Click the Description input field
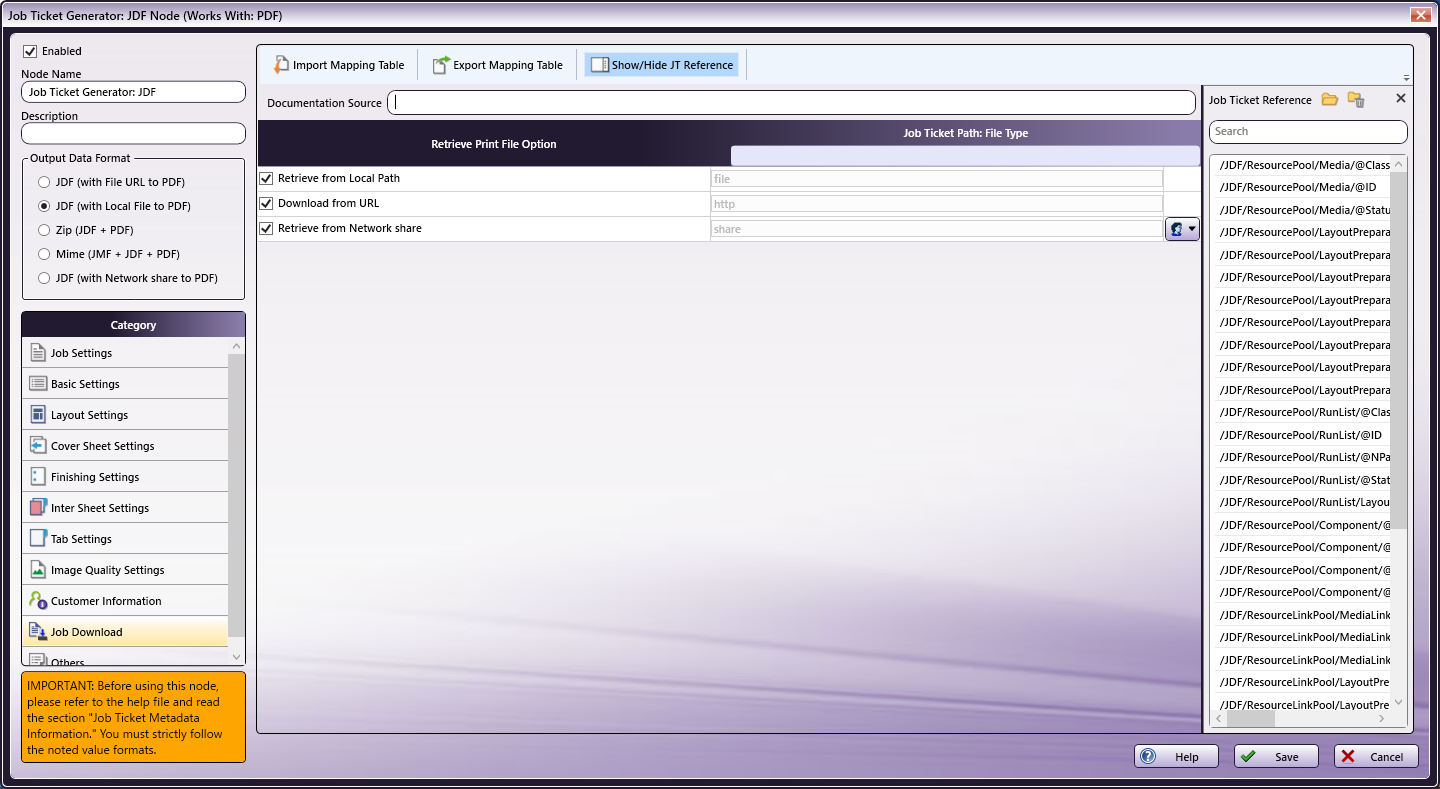 133,133
